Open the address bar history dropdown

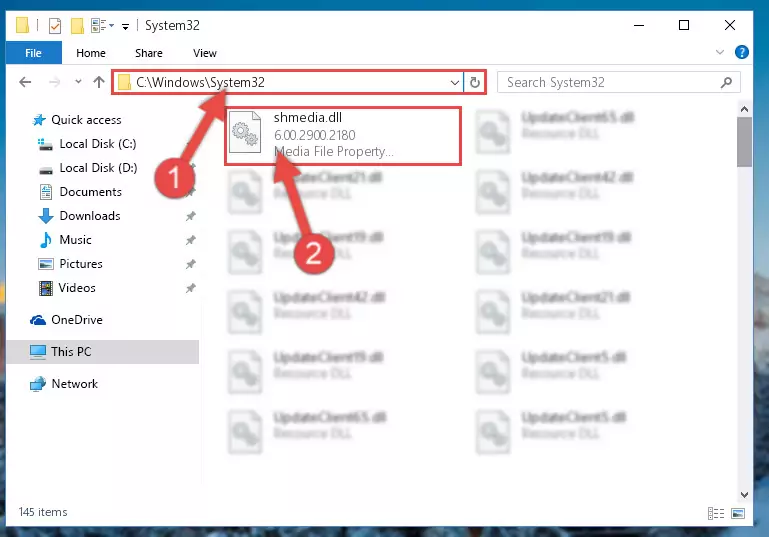click(x=455, y=82)
